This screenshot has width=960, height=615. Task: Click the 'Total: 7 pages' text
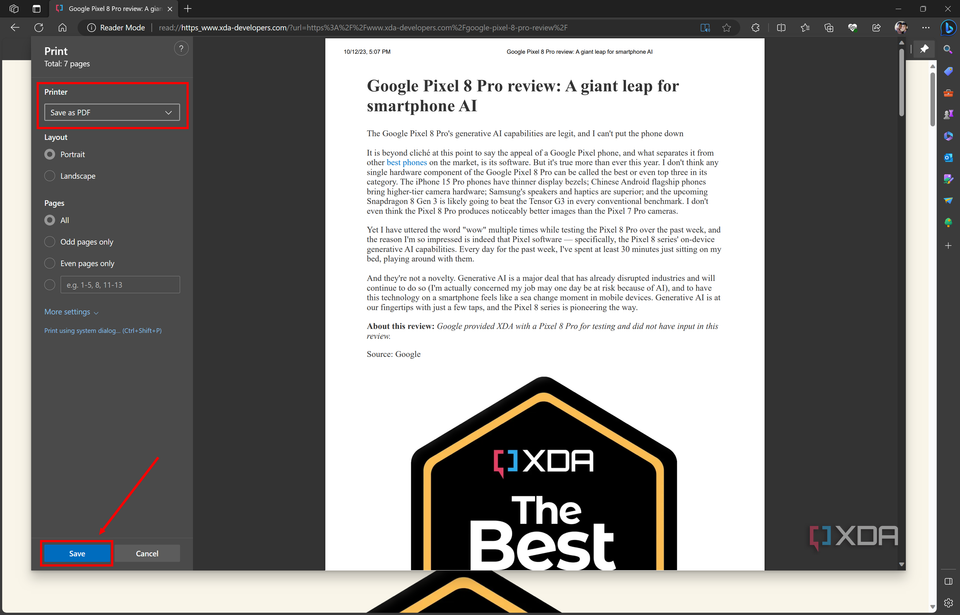[x=67, y=64]
